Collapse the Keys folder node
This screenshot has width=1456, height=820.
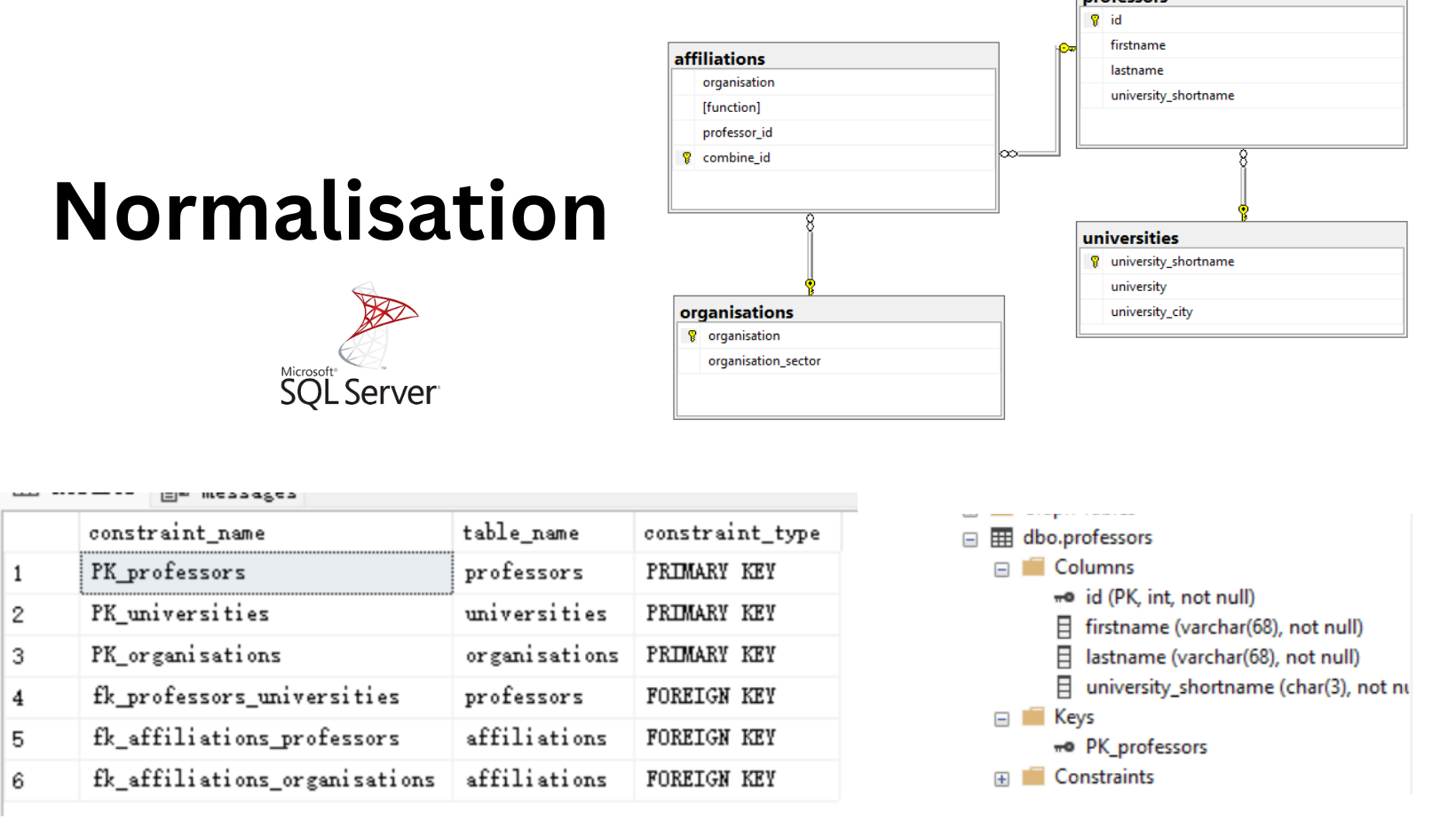pos(1001,719)
